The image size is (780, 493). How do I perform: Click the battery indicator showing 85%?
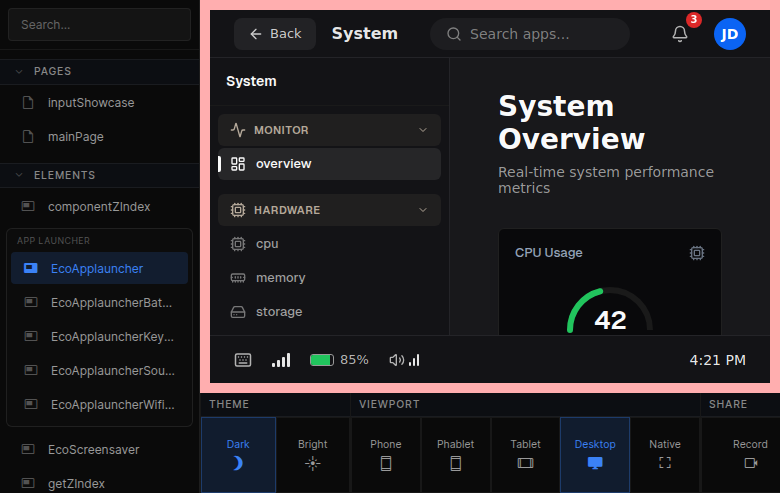tap(338, 360)
